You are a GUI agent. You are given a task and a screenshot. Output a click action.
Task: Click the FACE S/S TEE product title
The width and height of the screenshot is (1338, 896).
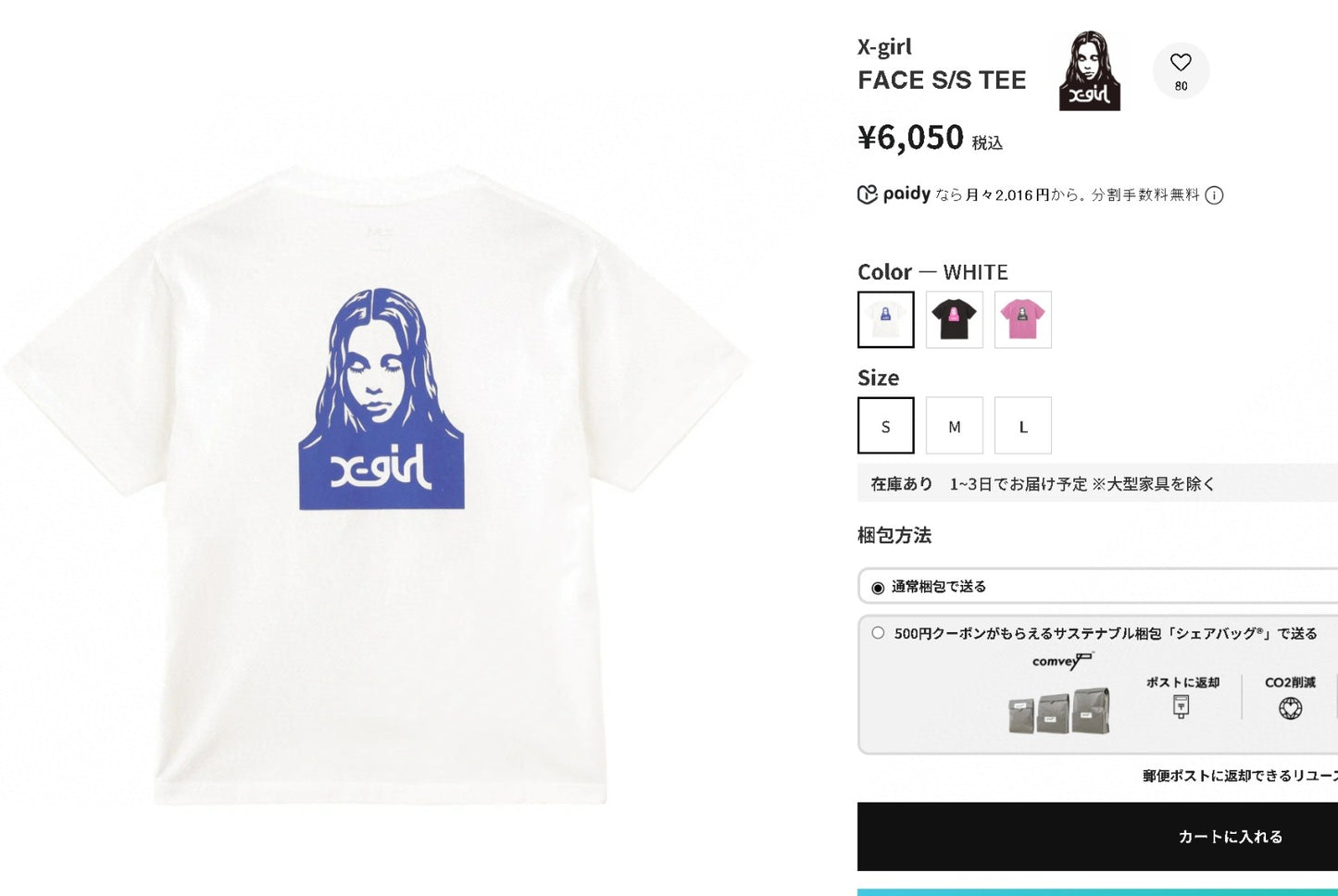(942, 81)
